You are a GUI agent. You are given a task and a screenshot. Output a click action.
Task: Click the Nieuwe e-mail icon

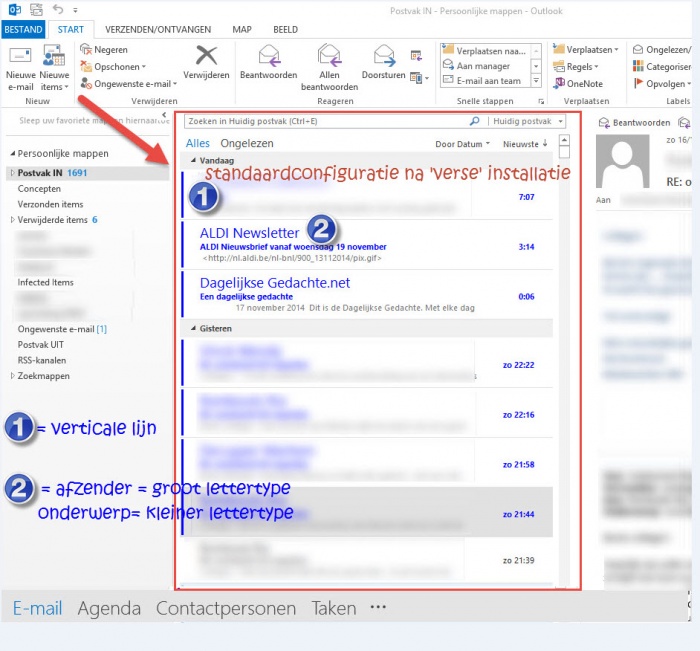point(21,56)
